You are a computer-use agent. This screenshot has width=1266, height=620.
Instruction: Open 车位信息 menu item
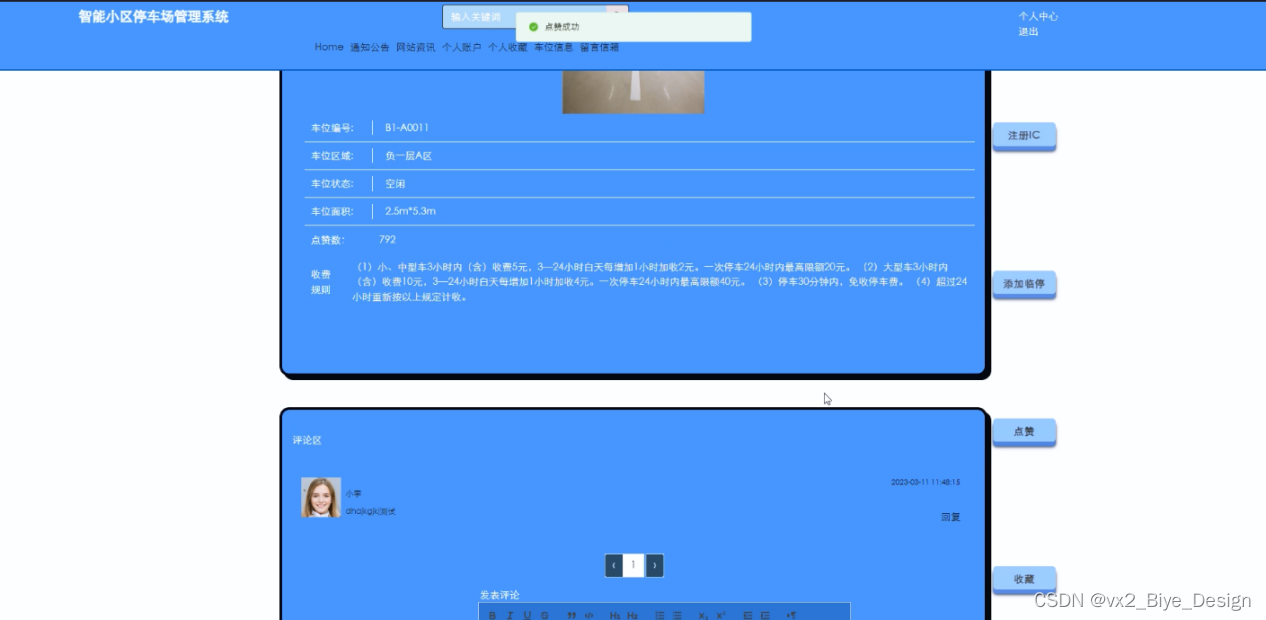point(554,47)
